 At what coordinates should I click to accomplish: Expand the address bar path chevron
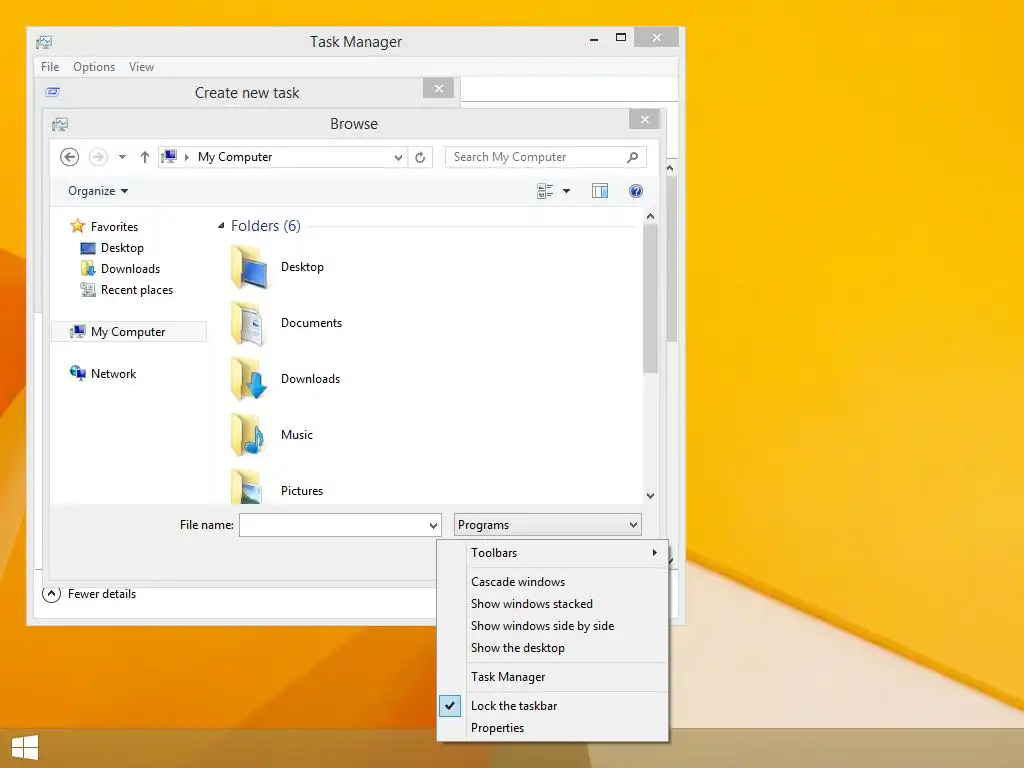click(x=187, y=157)
